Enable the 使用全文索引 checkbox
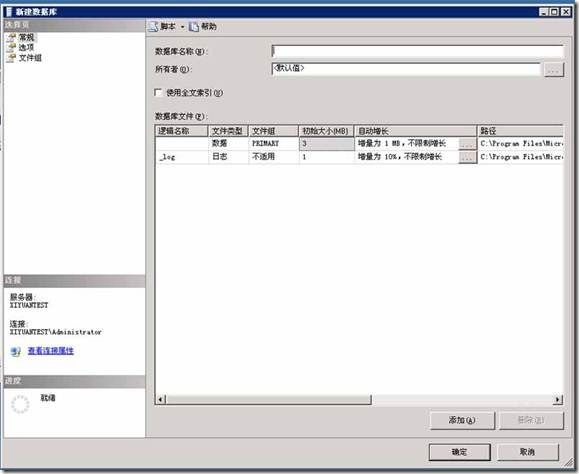This screenshot has height=474, width=579. coord(158,92)
